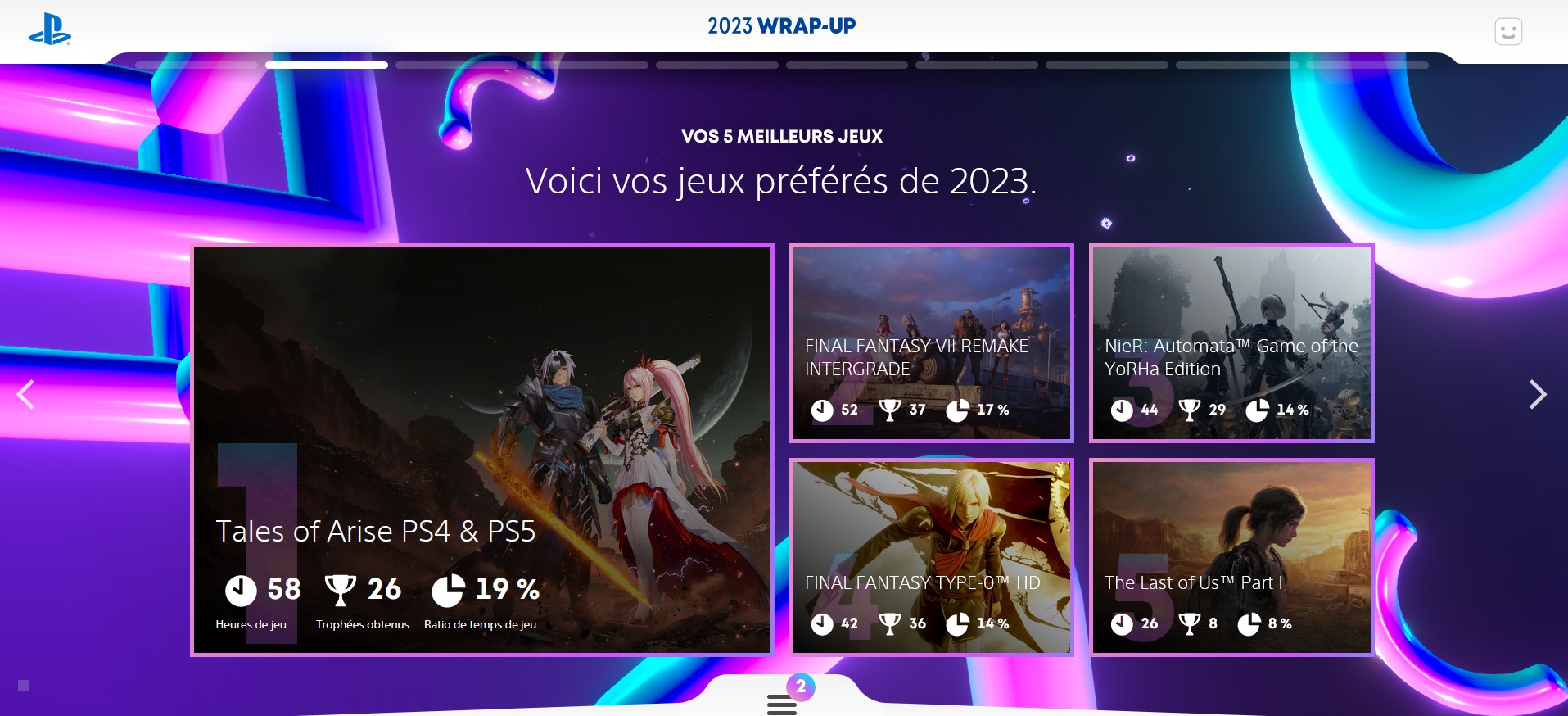Click the trophy icon on FINAL FANTASY VII REMAKE
This screenshot has height=716, width=1568.
pyautogui.click(x=889, y=410)
